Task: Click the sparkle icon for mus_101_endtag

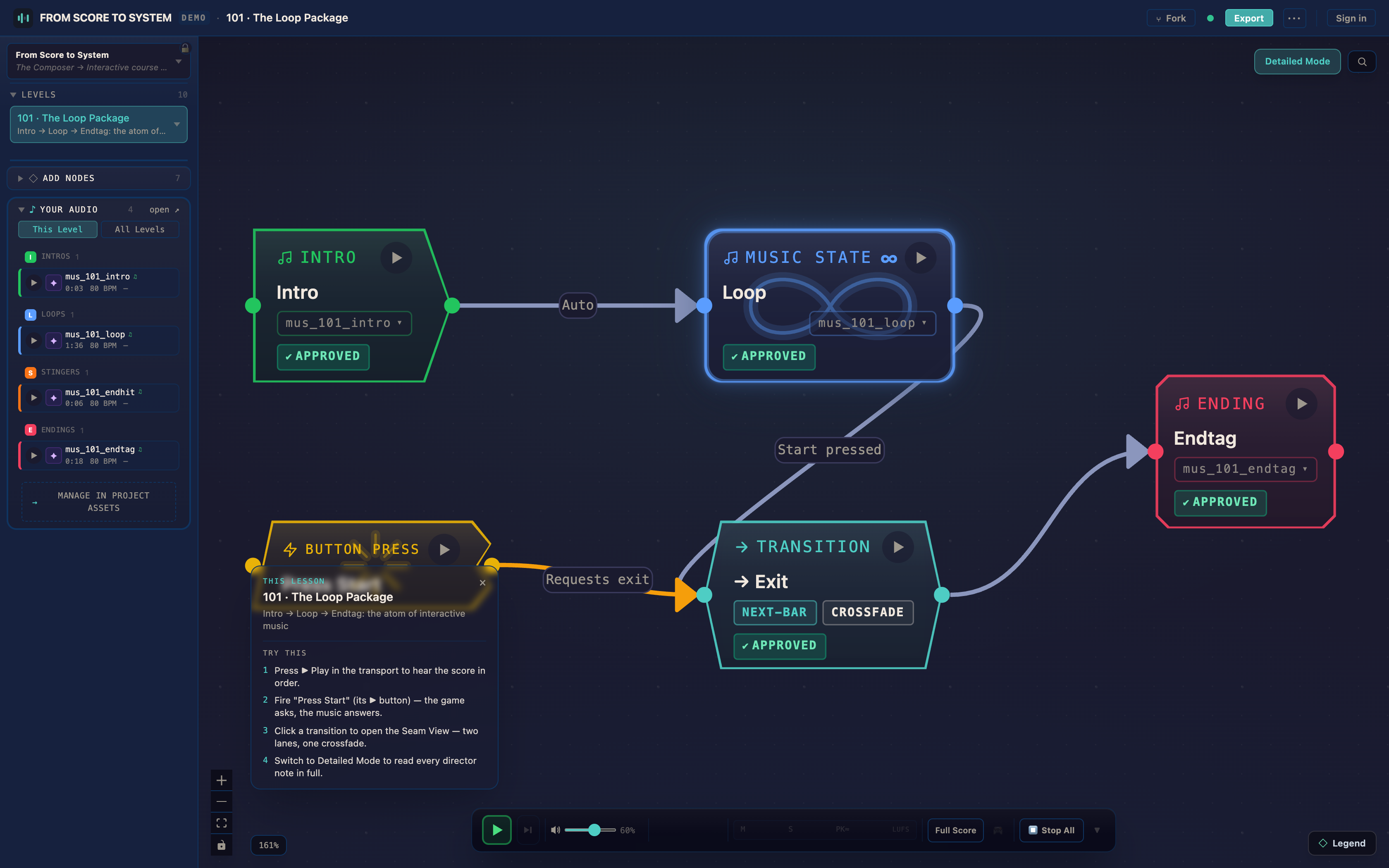Action: point(53,455)
